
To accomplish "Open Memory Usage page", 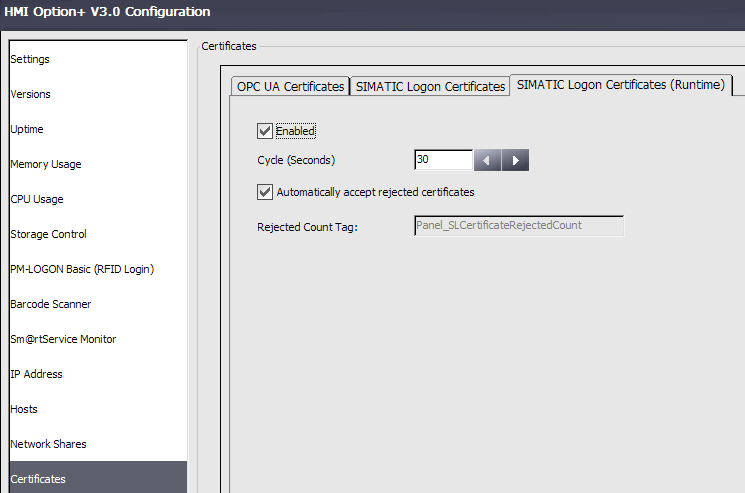I will click(46, 164).
